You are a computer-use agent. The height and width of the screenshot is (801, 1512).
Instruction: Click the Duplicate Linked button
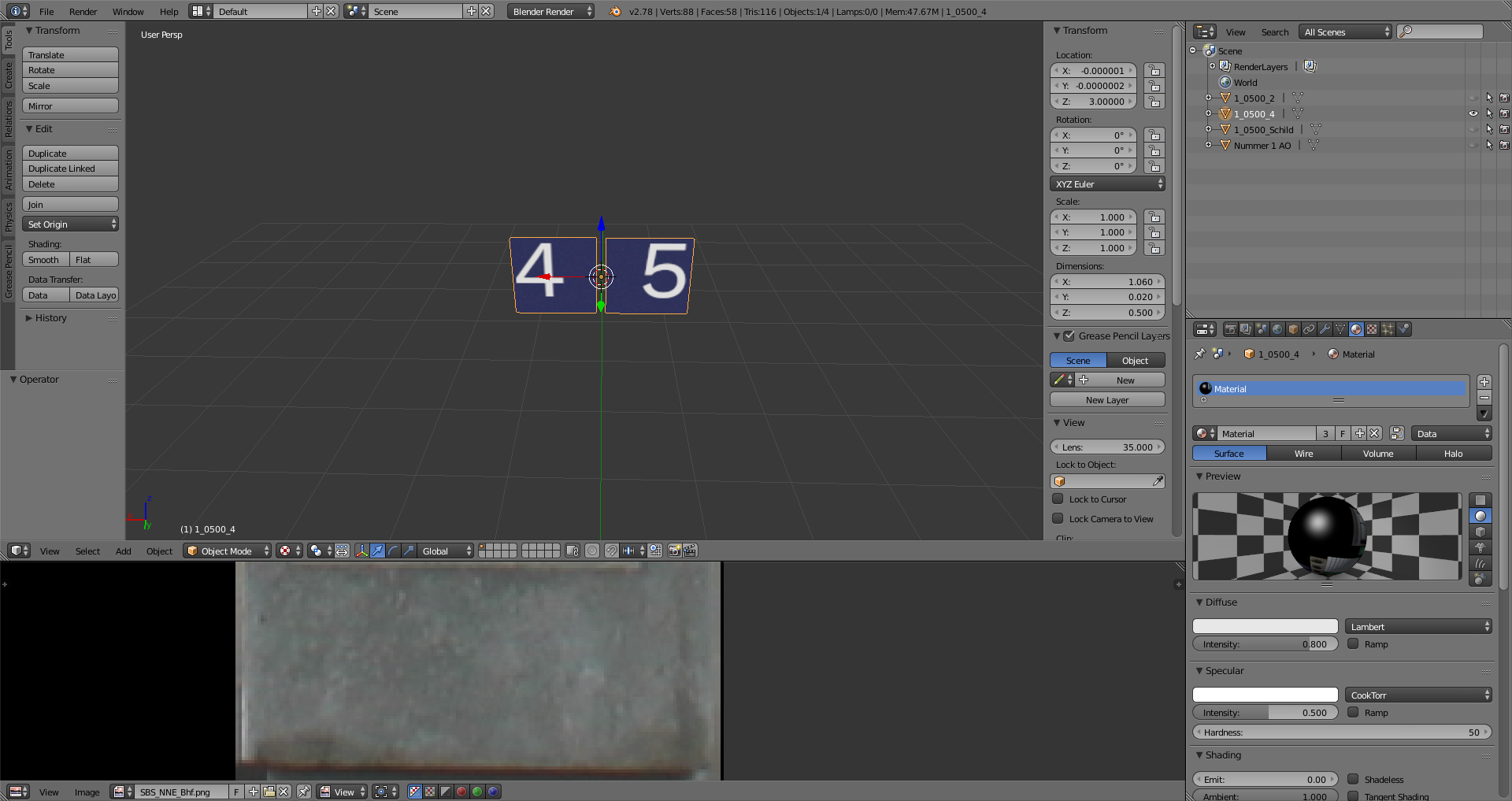(x=70, y=169)
